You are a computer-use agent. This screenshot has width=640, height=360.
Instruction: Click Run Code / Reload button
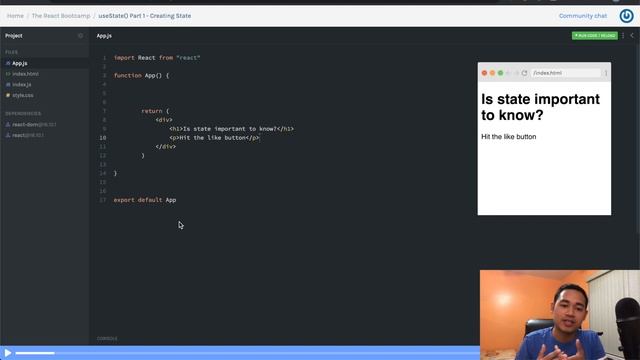click(595, 36)
